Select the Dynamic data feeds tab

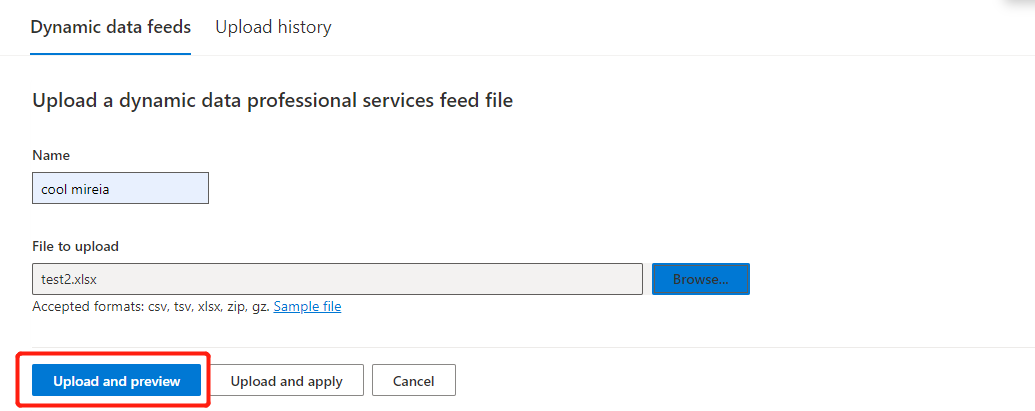111,27
